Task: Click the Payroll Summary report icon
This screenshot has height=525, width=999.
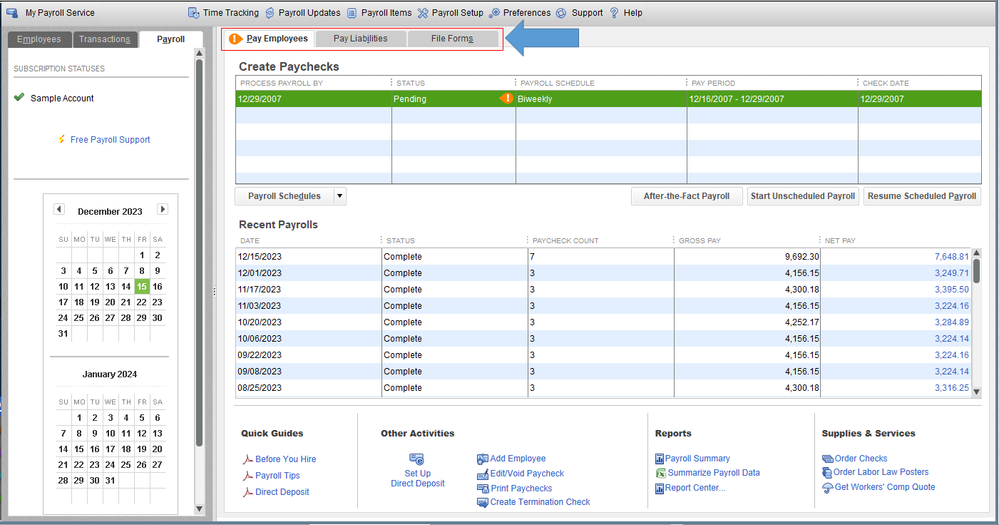Action: point(660,459)
